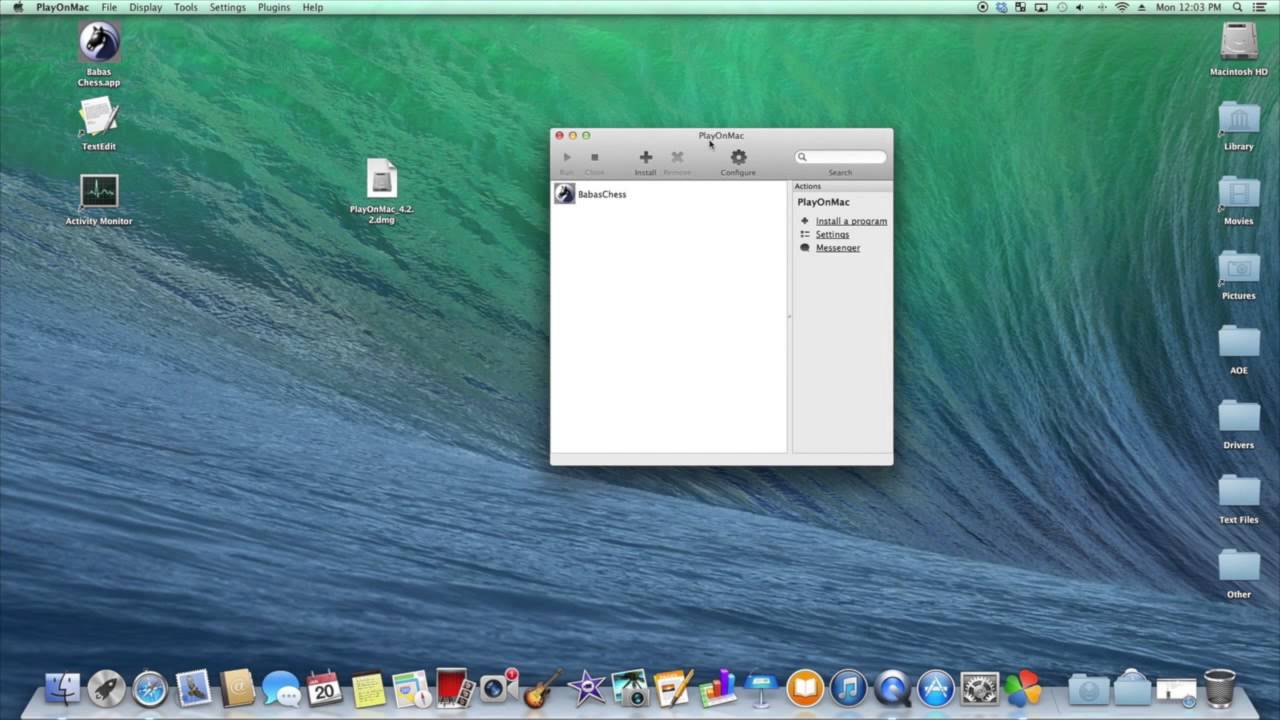Open Notification Center in menu bar
Viewport: 1280px width, 720px height.
pyautogui.click(x=1262, y=7)
